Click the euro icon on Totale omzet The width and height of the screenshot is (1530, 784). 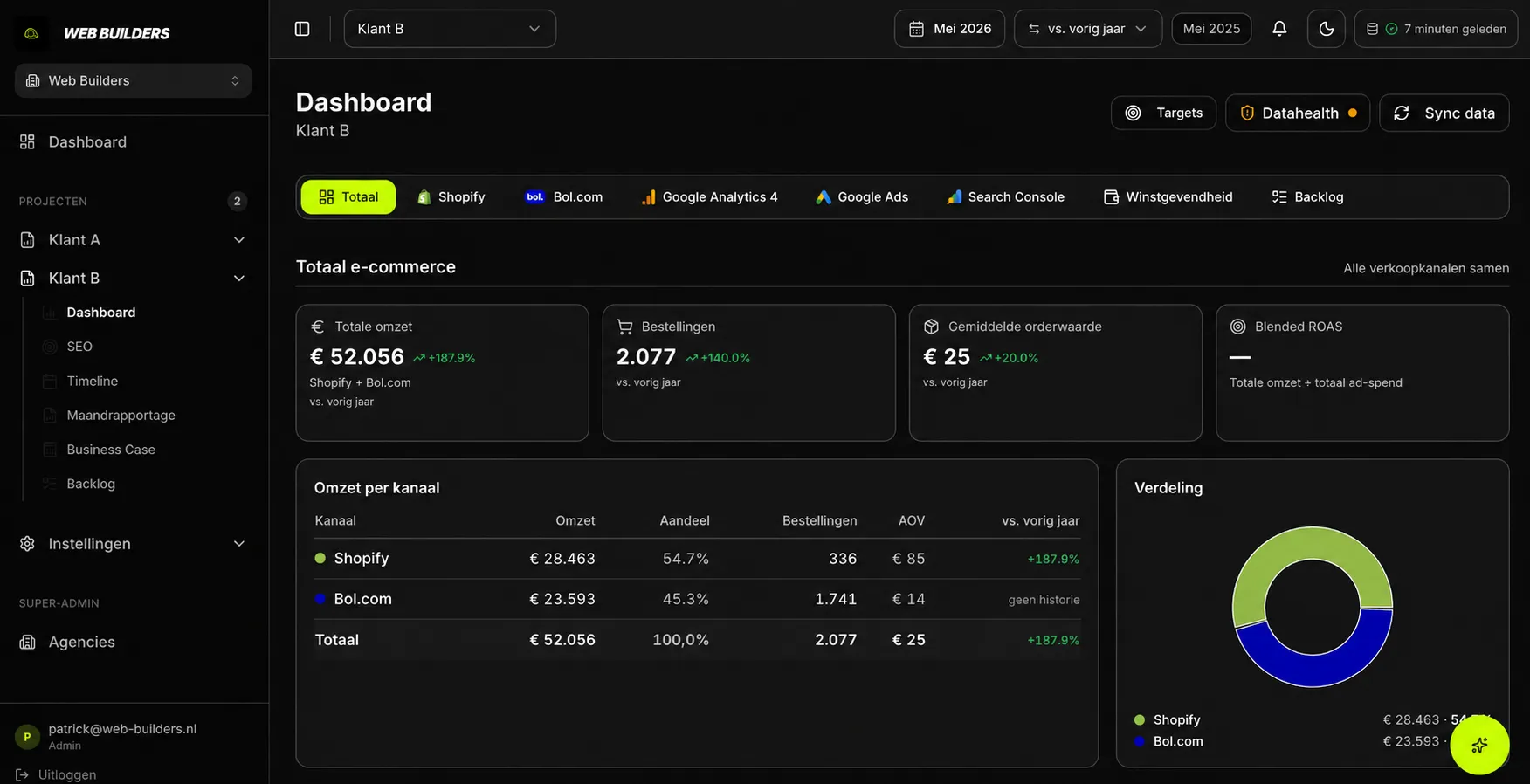(x=318, y=327)
